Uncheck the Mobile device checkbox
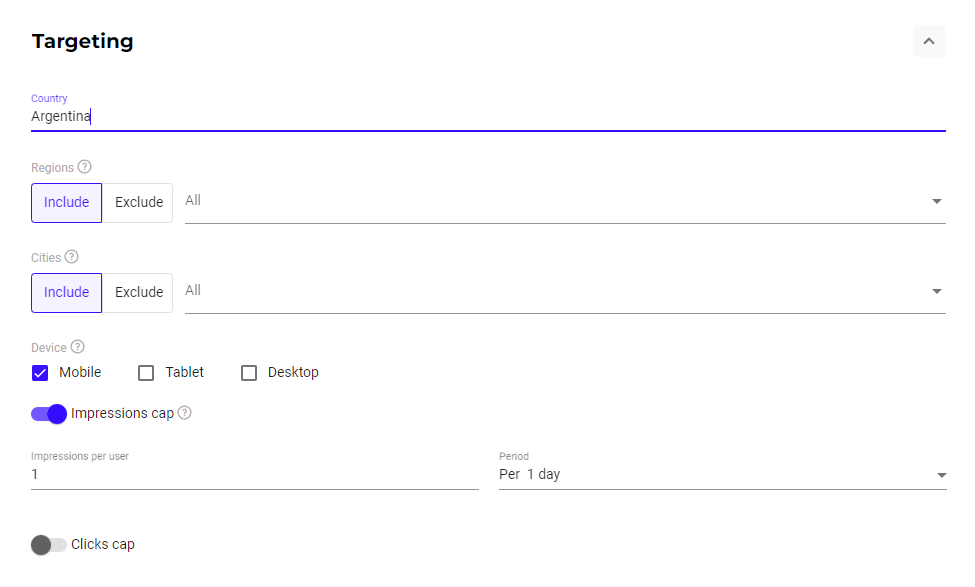This screenshot has width=975, height=587. pyautogui.click(x=39, y=372)
